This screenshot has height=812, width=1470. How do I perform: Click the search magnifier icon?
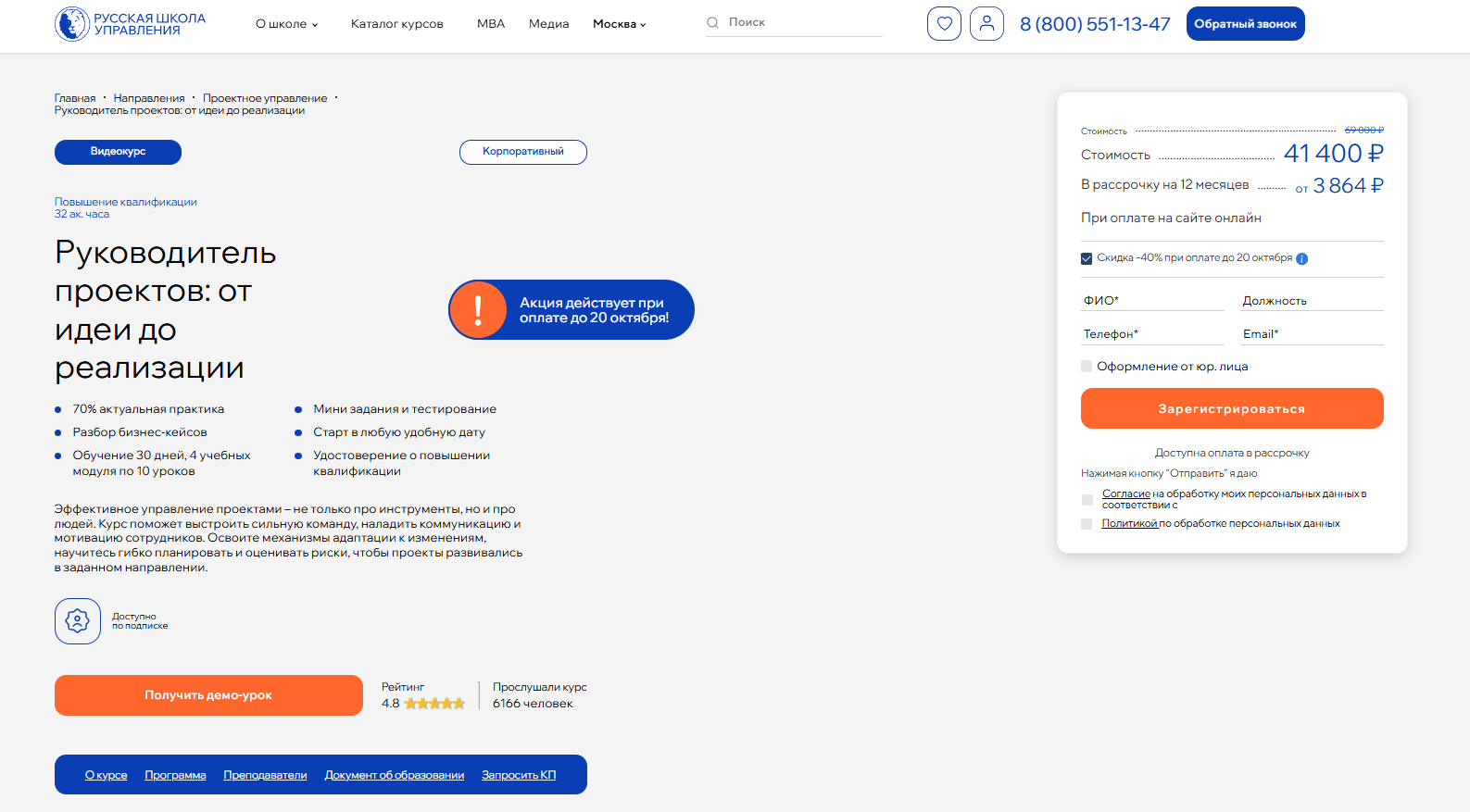pyautogui.click(x=712, y=22)
